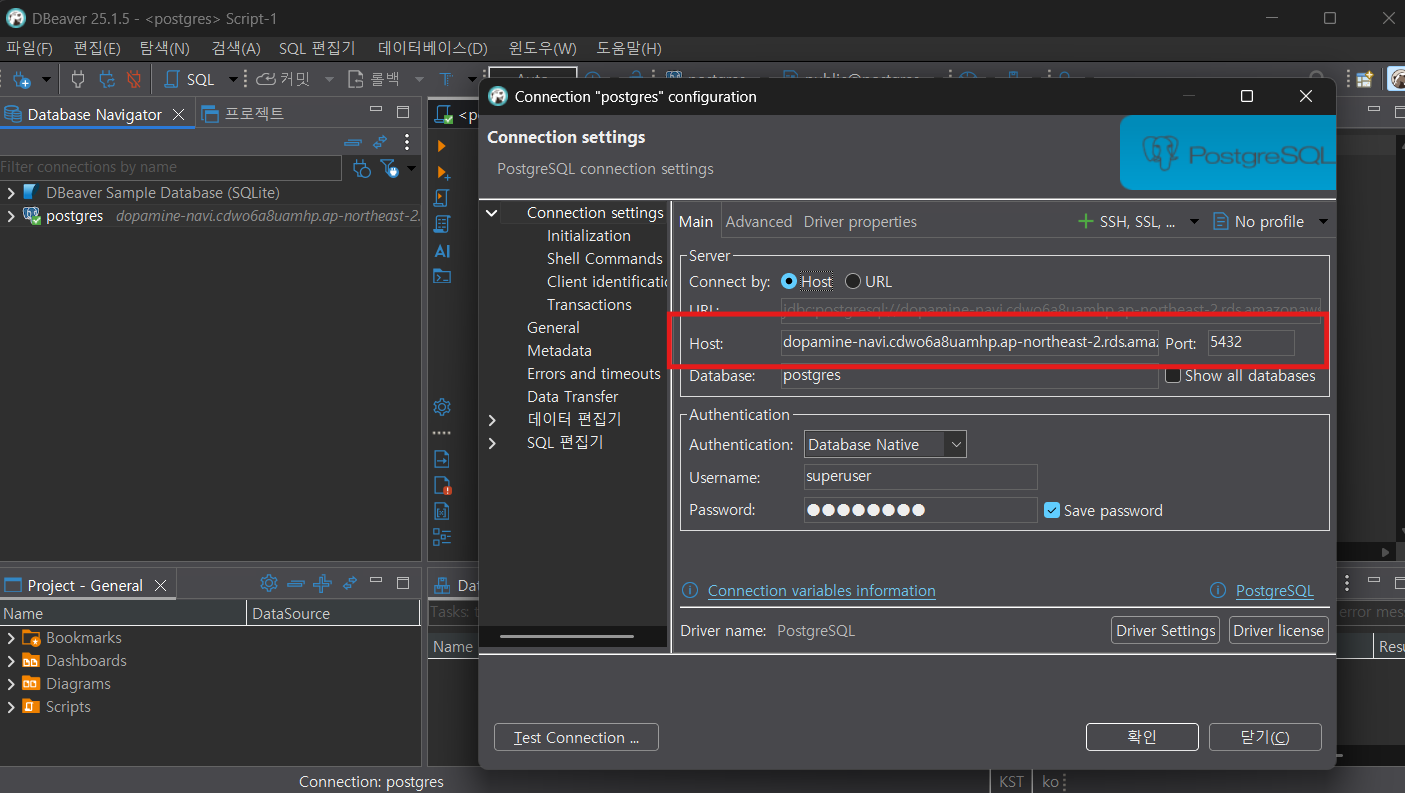This screenshot has width=1405, height=793.
Task: Click the Driver Settings button
Action: (x=1165, y=630)
